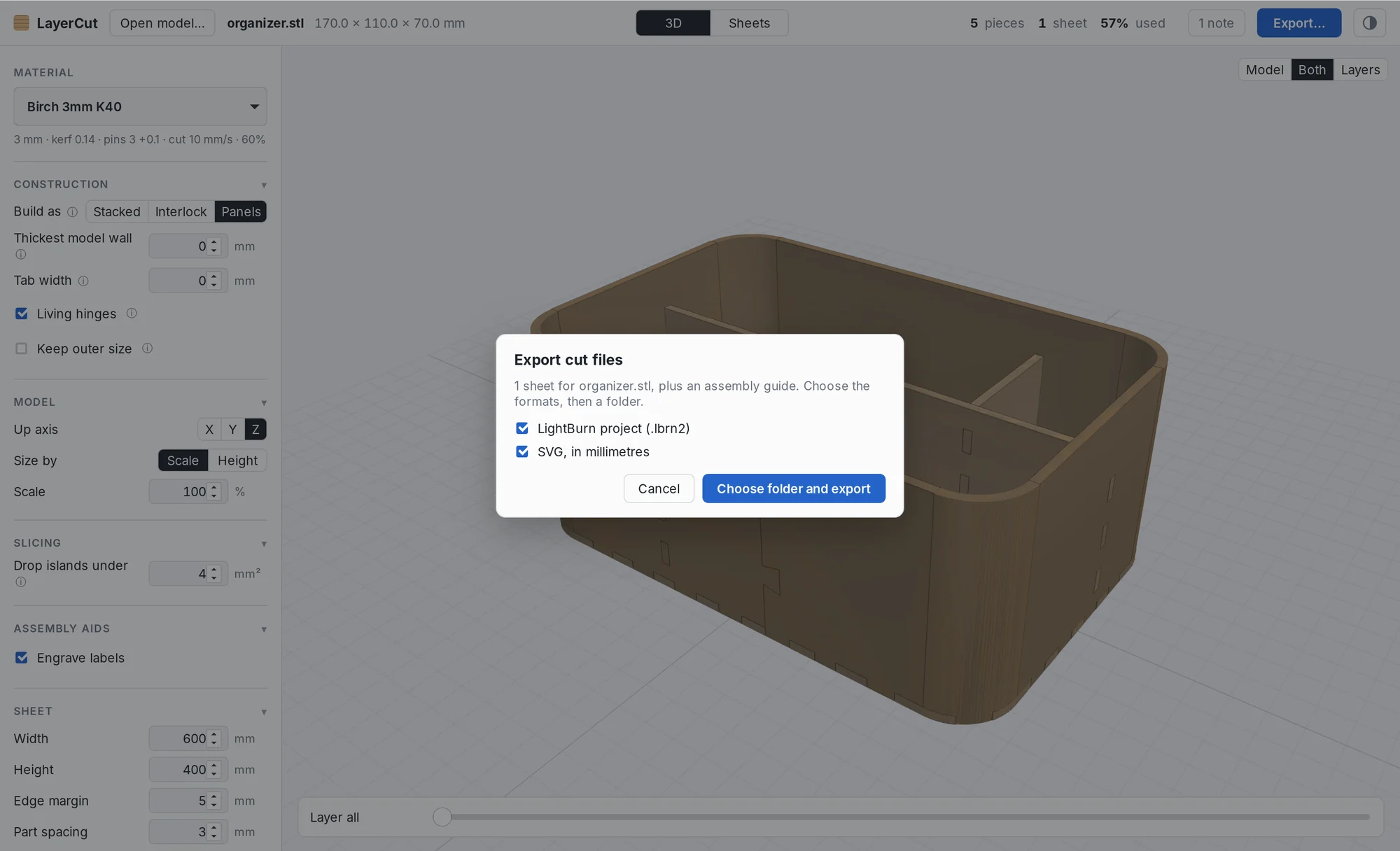
Task: Cancel the export dialog
Action: tap(659, 488)
